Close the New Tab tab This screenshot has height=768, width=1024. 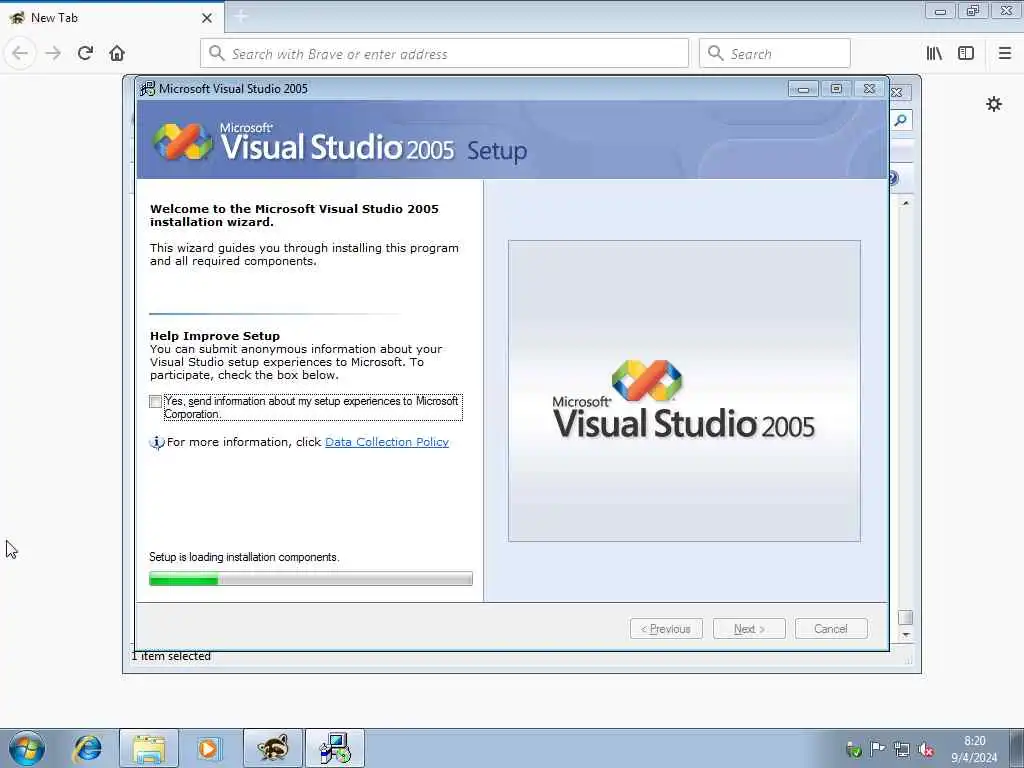[207, 18]
